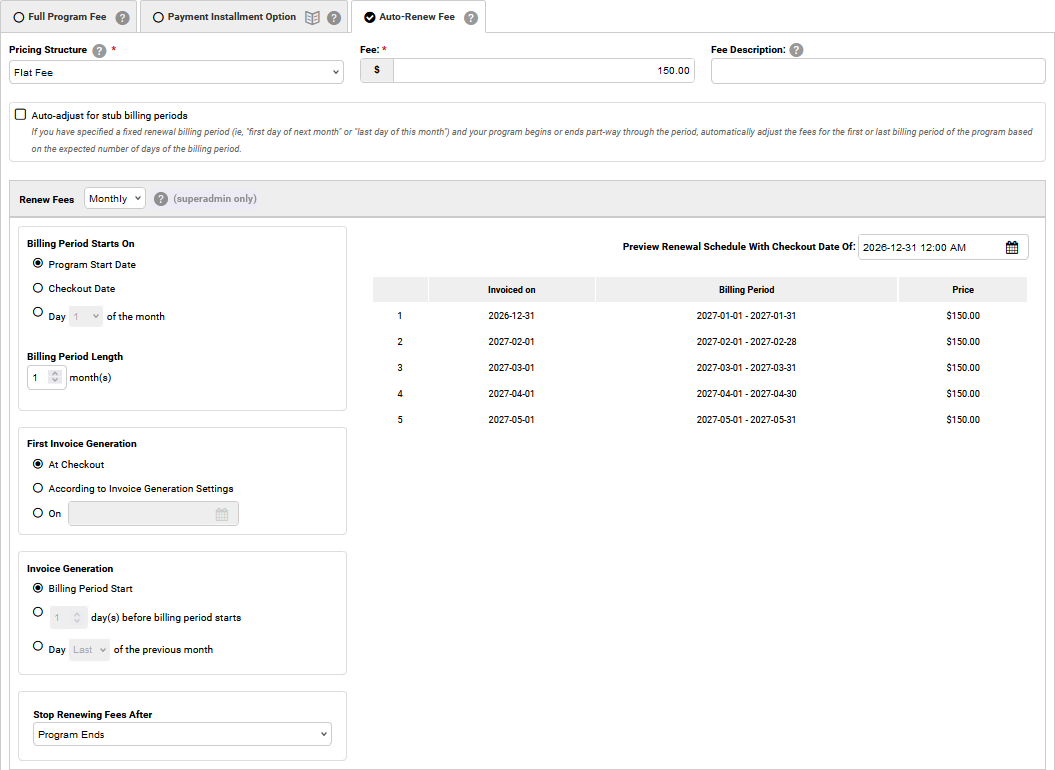
Task: Increment the Billing Period Length spinner
Action: 57,373
